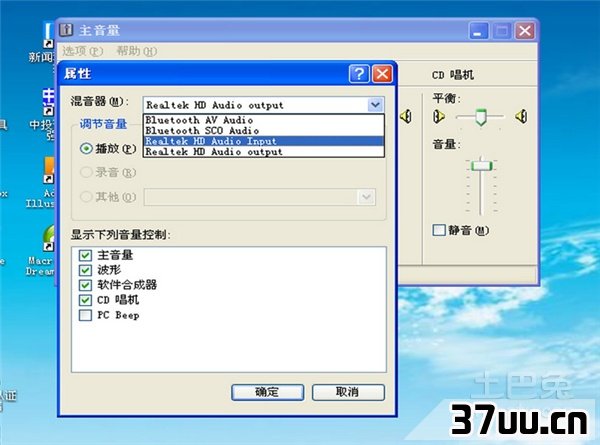
Task: Toggle the 静音 mute checkbox for CD 唱机
Action: (x=439, y=230)
